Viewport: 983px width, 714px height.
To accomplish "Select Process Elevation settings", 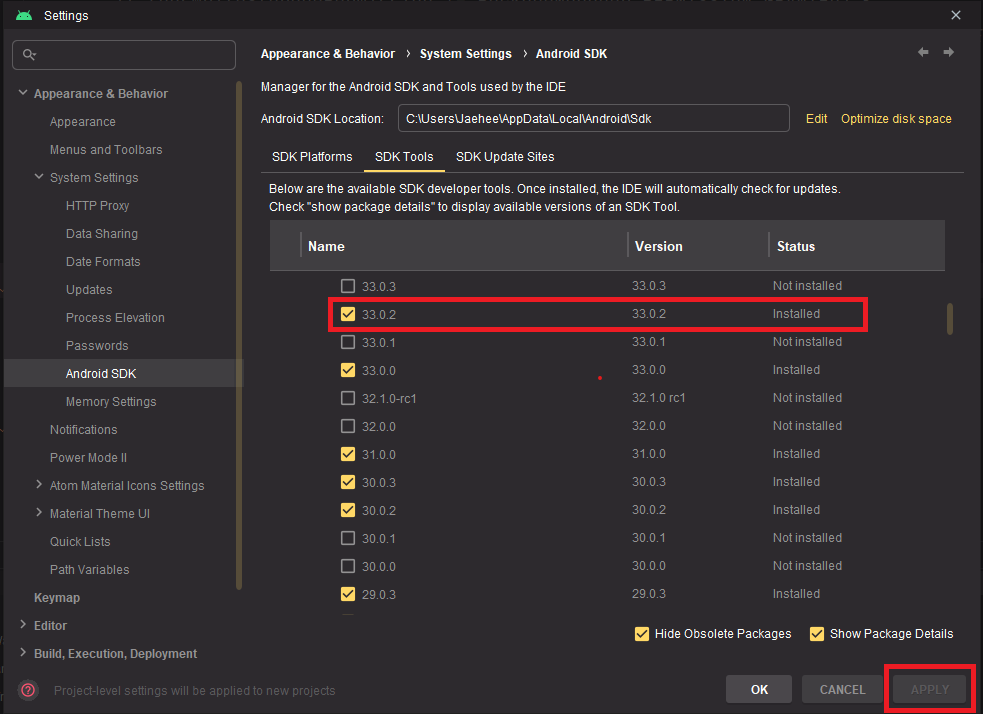I will (115, 318).
